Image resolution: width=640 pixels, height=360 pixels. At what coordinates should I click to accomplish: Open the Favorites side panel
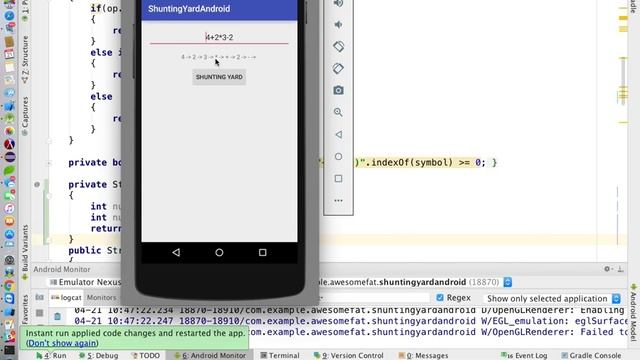point(25,309)
